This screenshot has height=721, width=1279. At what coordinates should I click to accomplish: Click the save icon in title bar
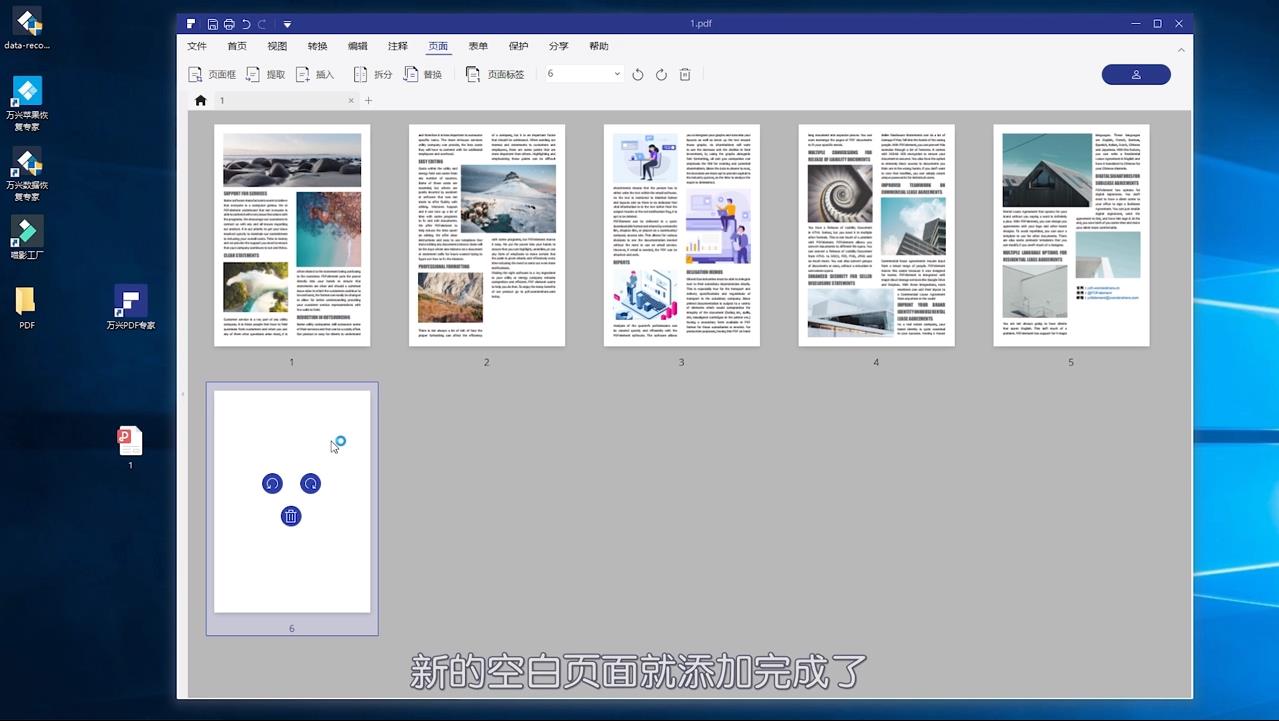tap(213, 24)
